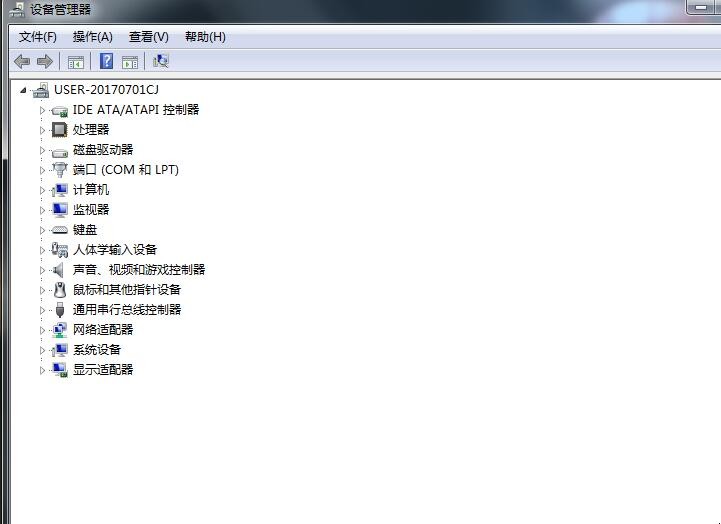Select the 声音、视频和游戏控制器 speaker icon

click(60, 270)
